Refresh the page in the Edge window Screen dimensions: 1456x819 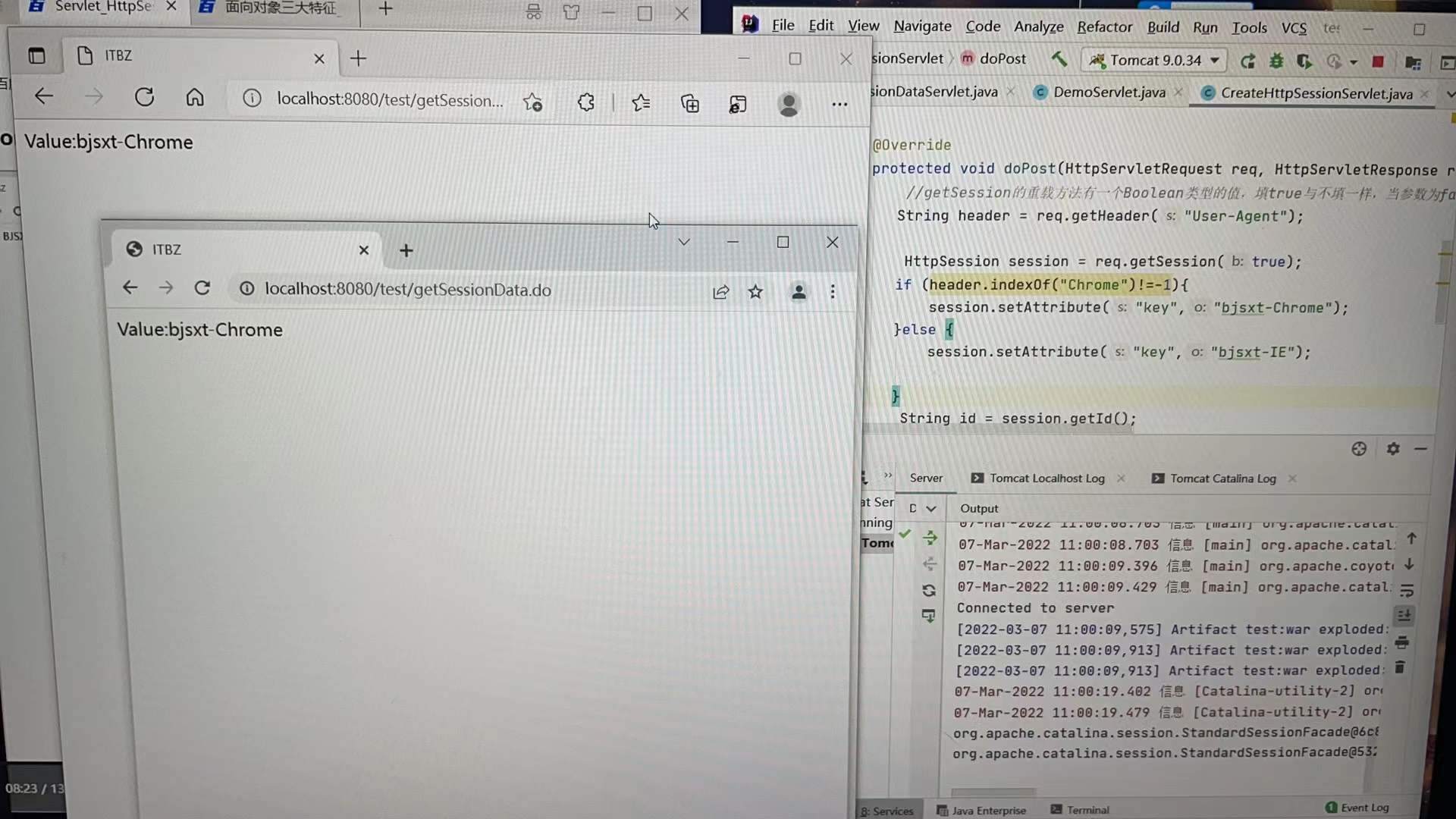pyautogui.click(x=144, y=97)
